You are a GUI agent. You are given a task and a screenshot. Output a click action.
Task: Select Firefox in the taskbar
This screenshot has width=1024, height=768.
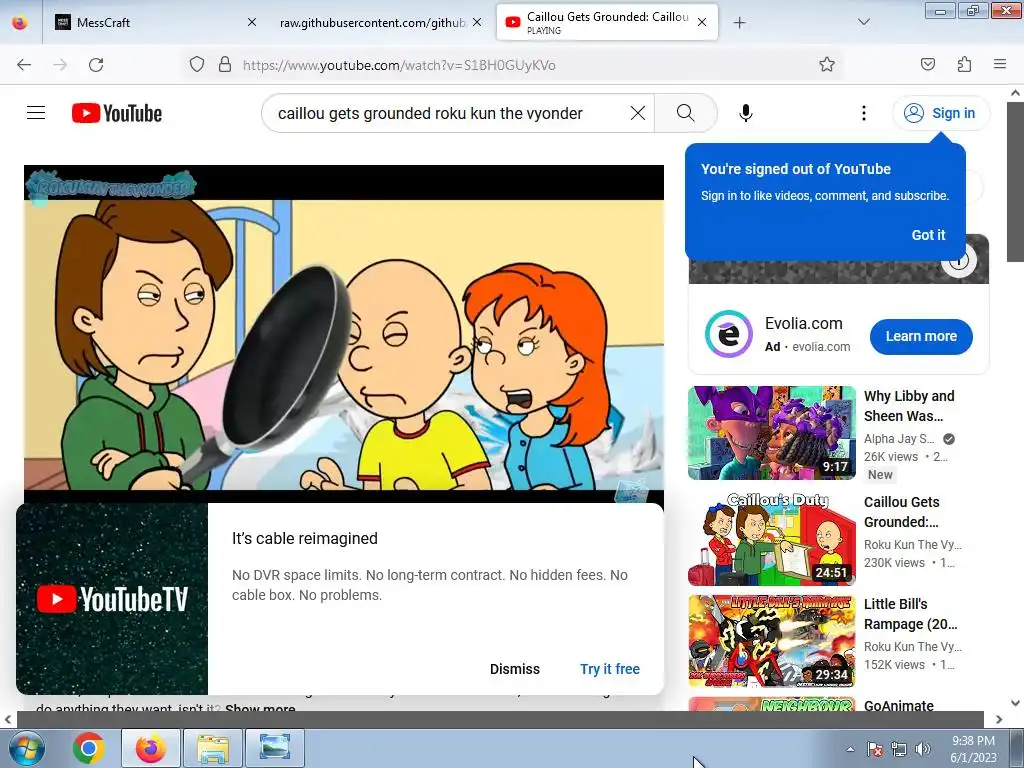(x=151, y=748)
